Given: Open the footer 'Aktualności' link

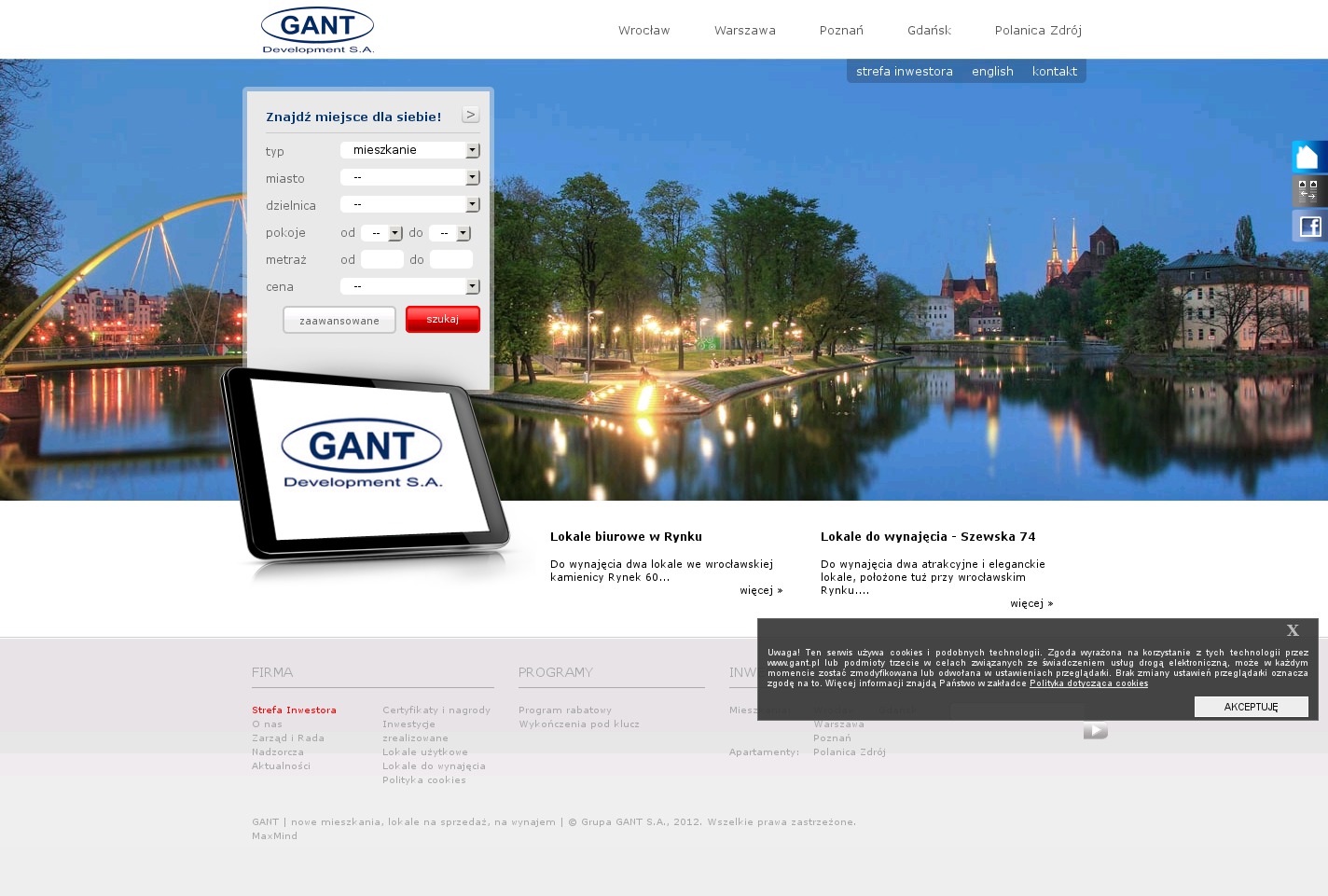Looking at the screenshot, I should click(x=281, y=766).
